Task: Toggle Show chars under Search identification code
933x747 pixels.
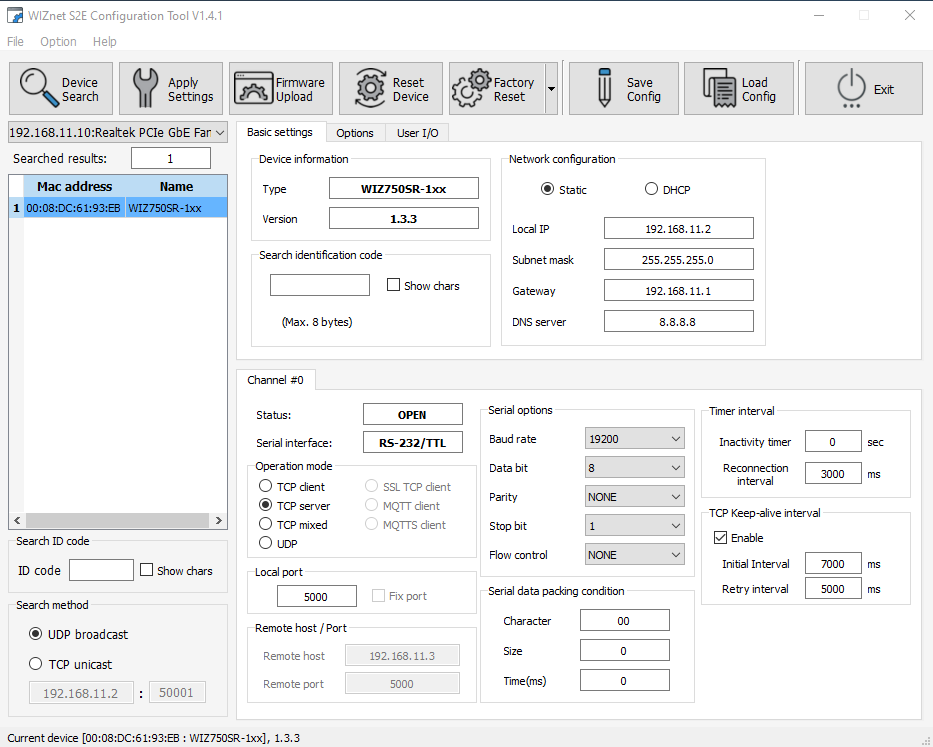Action: pyautogui.click(x=393, y=285)
